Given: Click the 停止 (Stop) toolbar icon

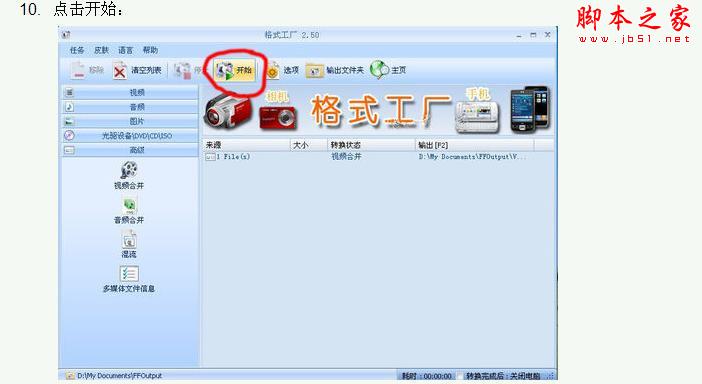Looking at the screenshot, I should click(183, 70).
